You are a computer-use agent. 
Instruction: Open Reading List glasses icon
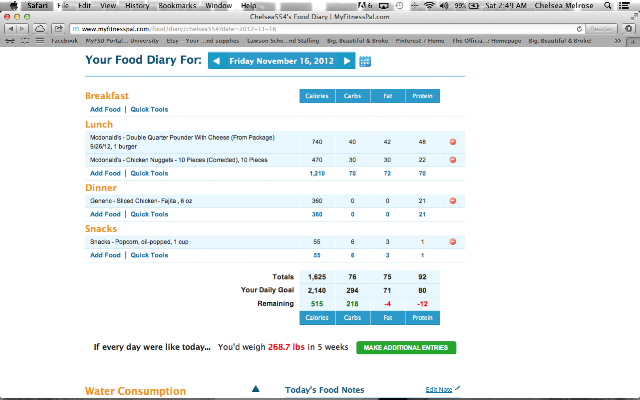pos(10,41)
